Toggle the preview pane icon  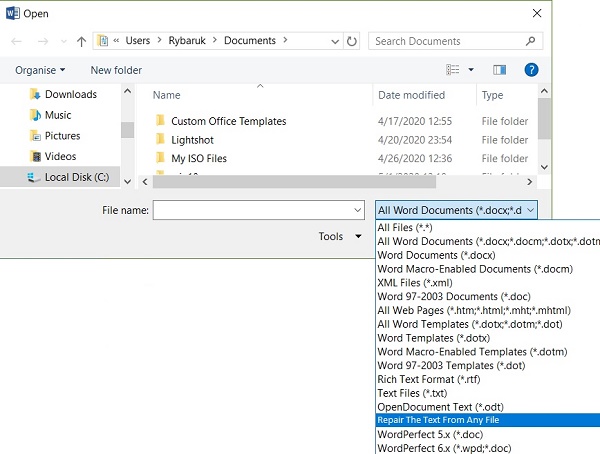[x=499, y=70]
